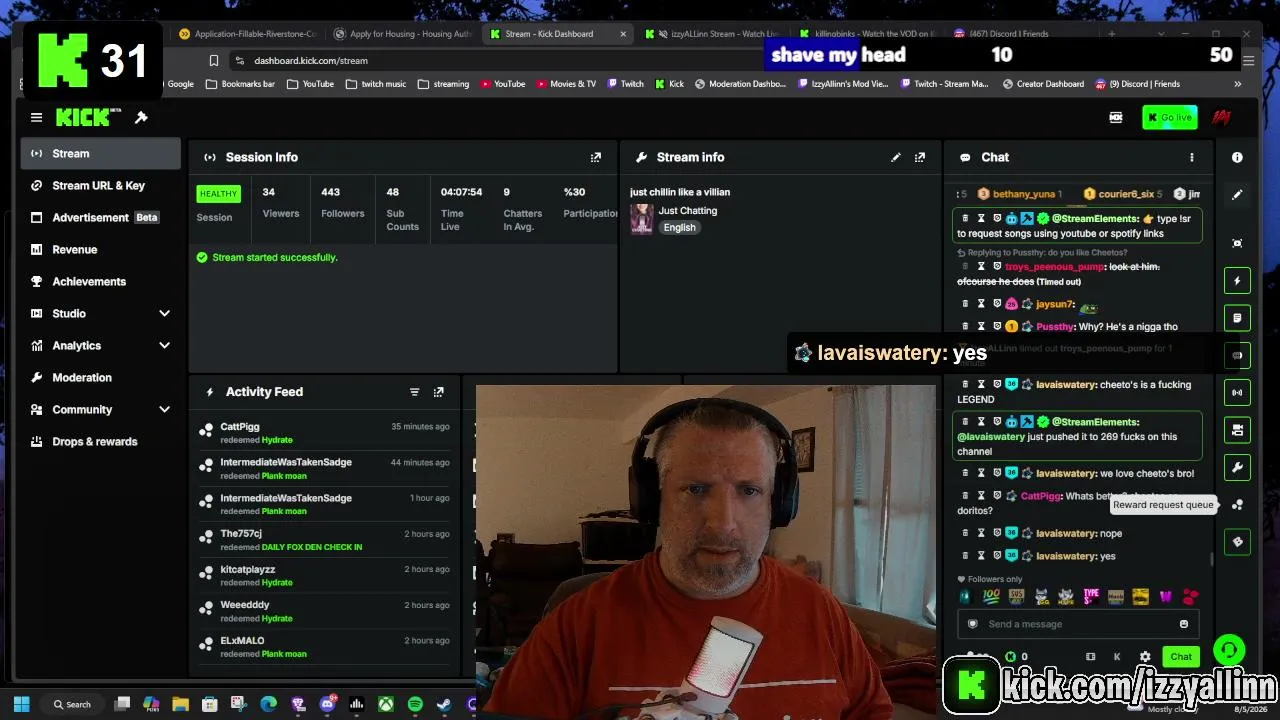Expand the Analytics sidebar section
This screenshot has width=1280, height=720.
pos(165,345)
